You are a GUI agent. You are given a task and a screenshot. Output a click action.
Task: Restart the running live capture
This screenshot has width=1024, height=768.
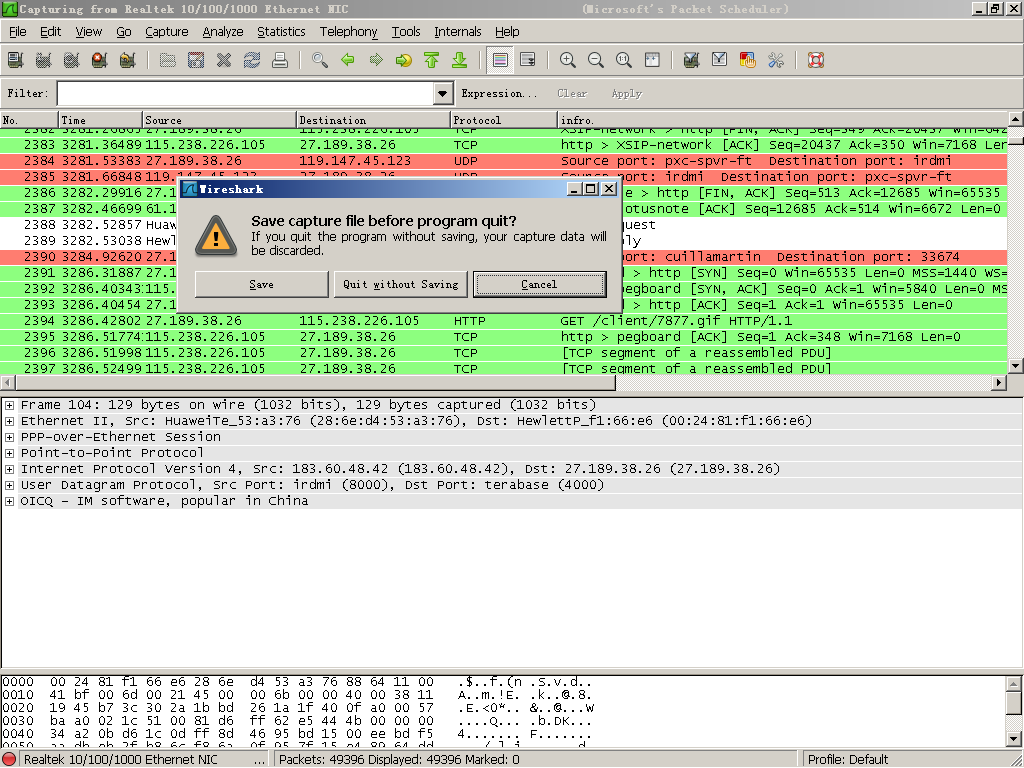[128, 60]
